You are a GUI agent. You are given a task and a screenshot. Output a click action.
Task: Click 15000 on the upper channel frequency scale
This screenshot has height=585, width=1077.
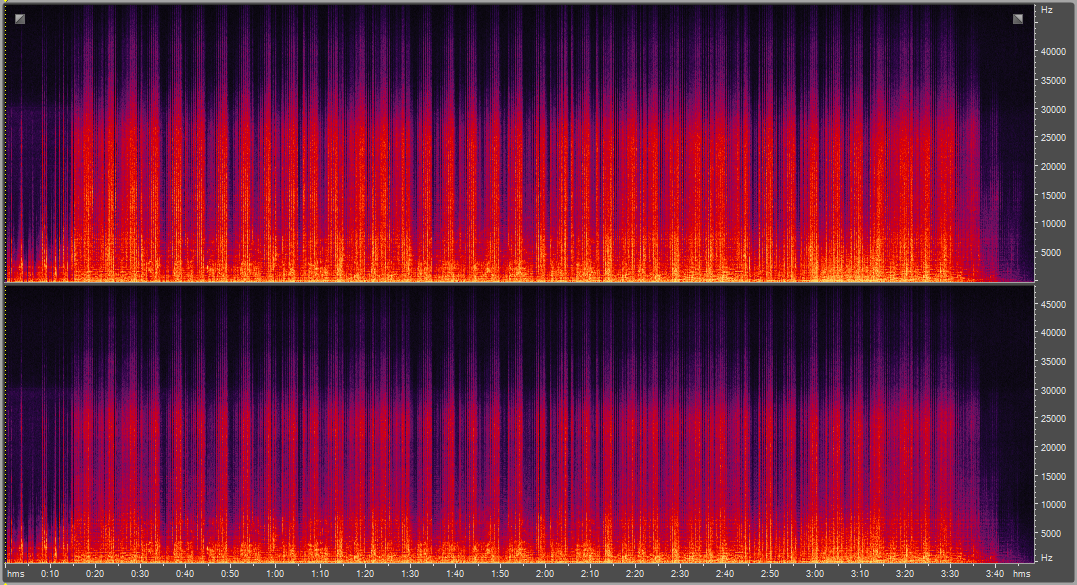pyautogui.click(x=1054, y=196)
